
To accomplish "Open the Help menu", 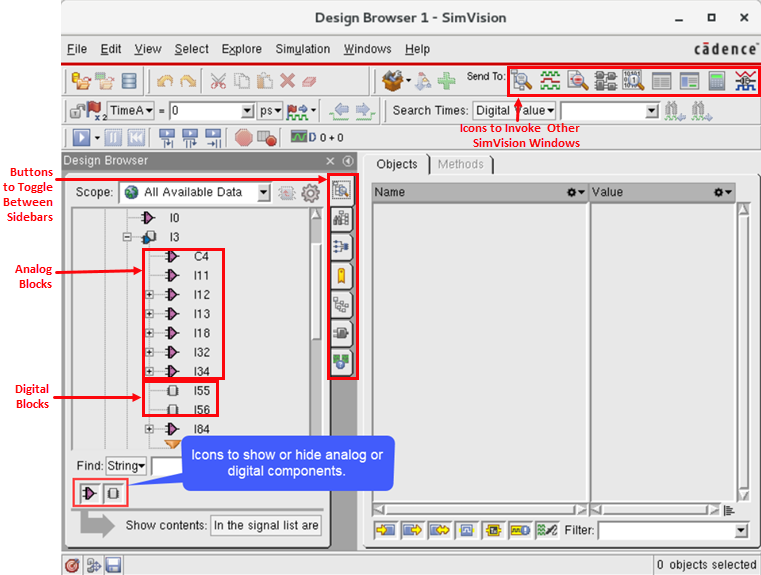I will point(417,49).
